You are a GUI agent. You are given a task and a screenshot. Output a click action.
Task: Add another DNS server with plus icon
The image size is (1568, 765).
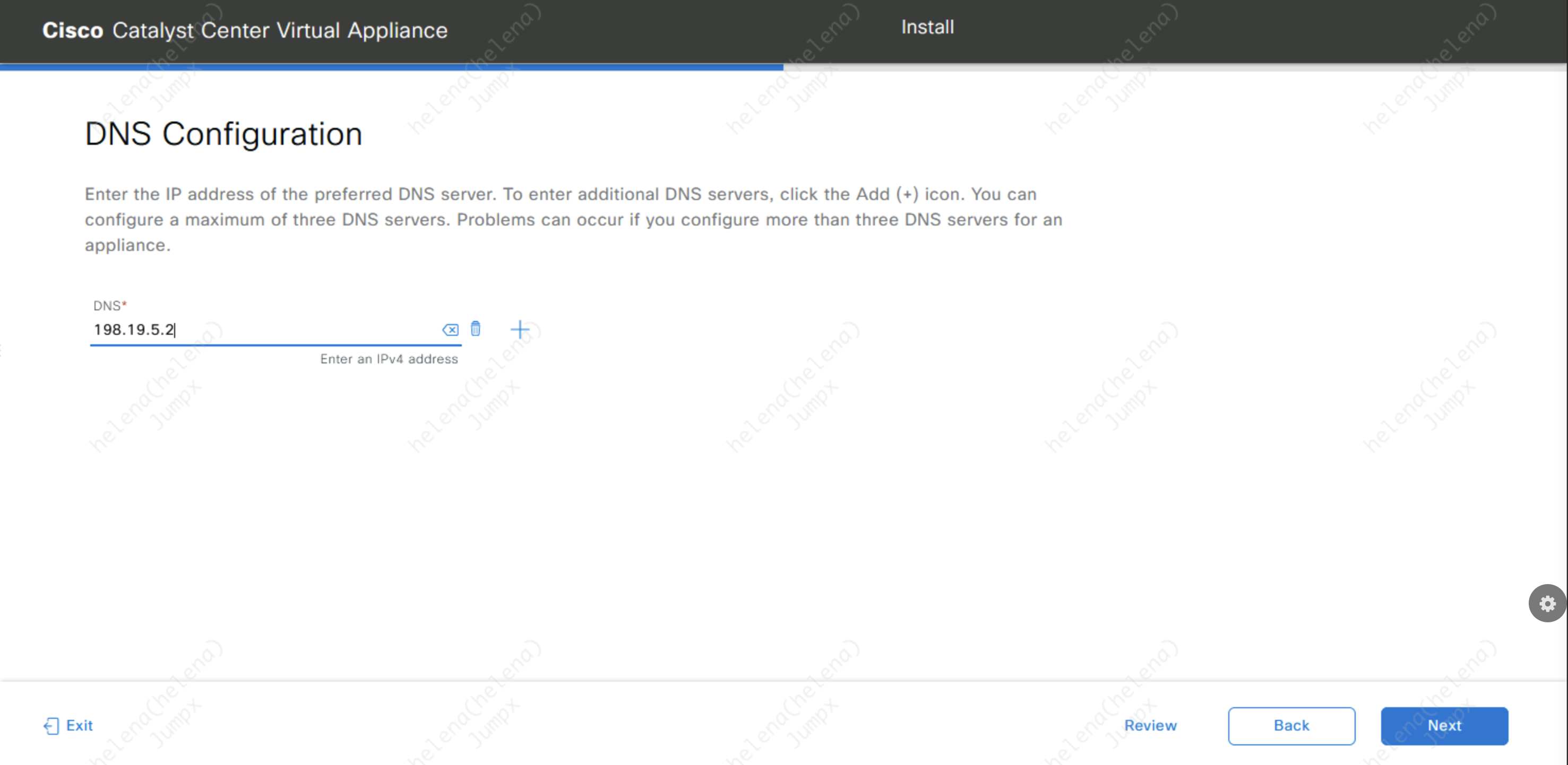pyautogui.click(x=519, y=330)
